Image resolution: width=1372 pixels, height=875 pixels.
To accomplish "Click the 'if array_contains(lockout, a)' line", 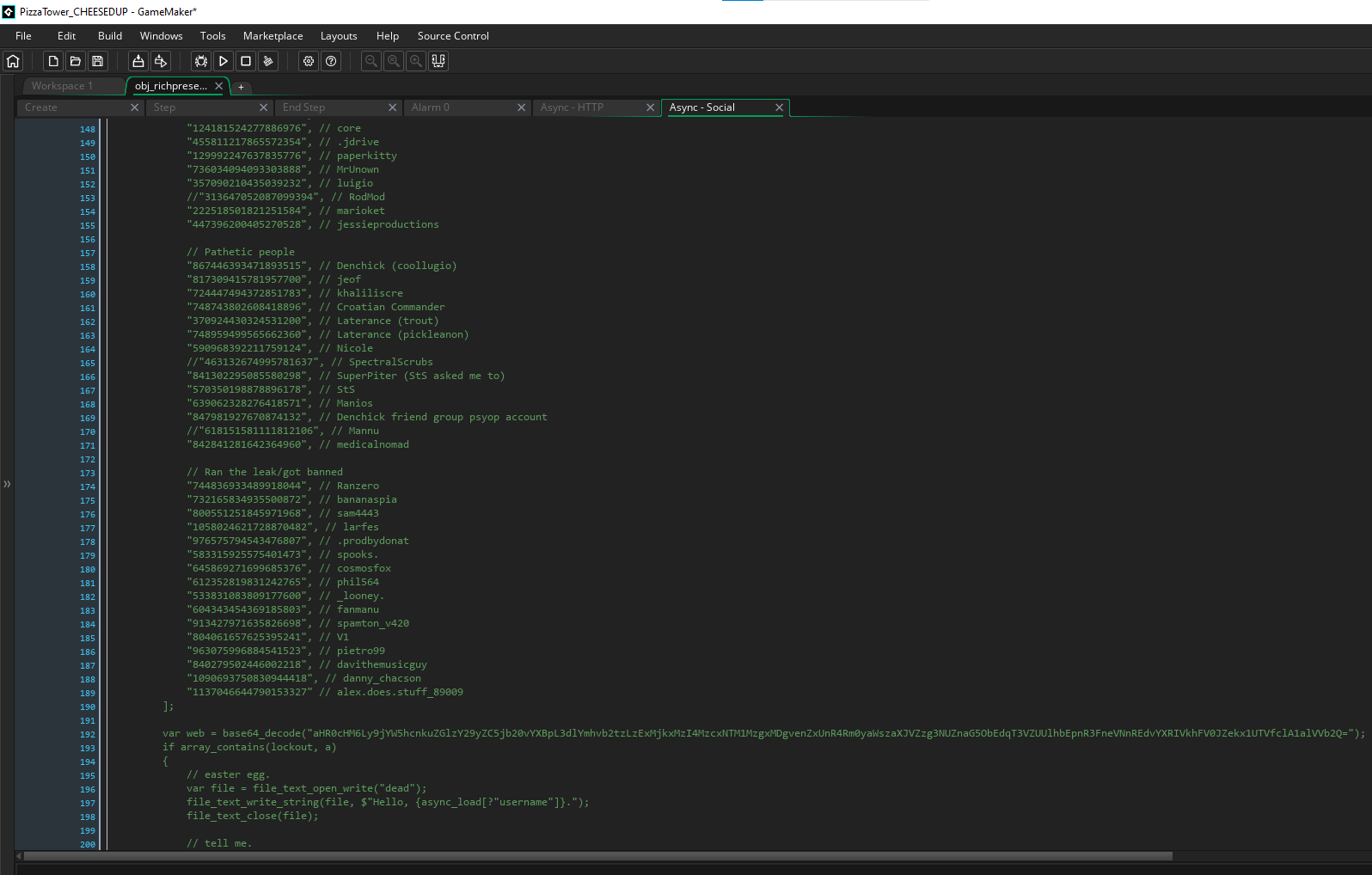I will [249, 747].
